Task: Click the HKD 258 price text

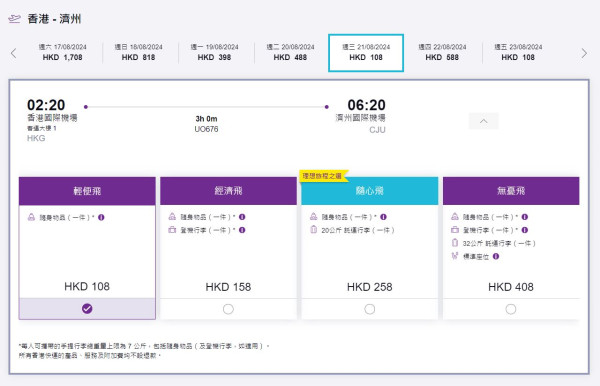Action: [370, 287]
